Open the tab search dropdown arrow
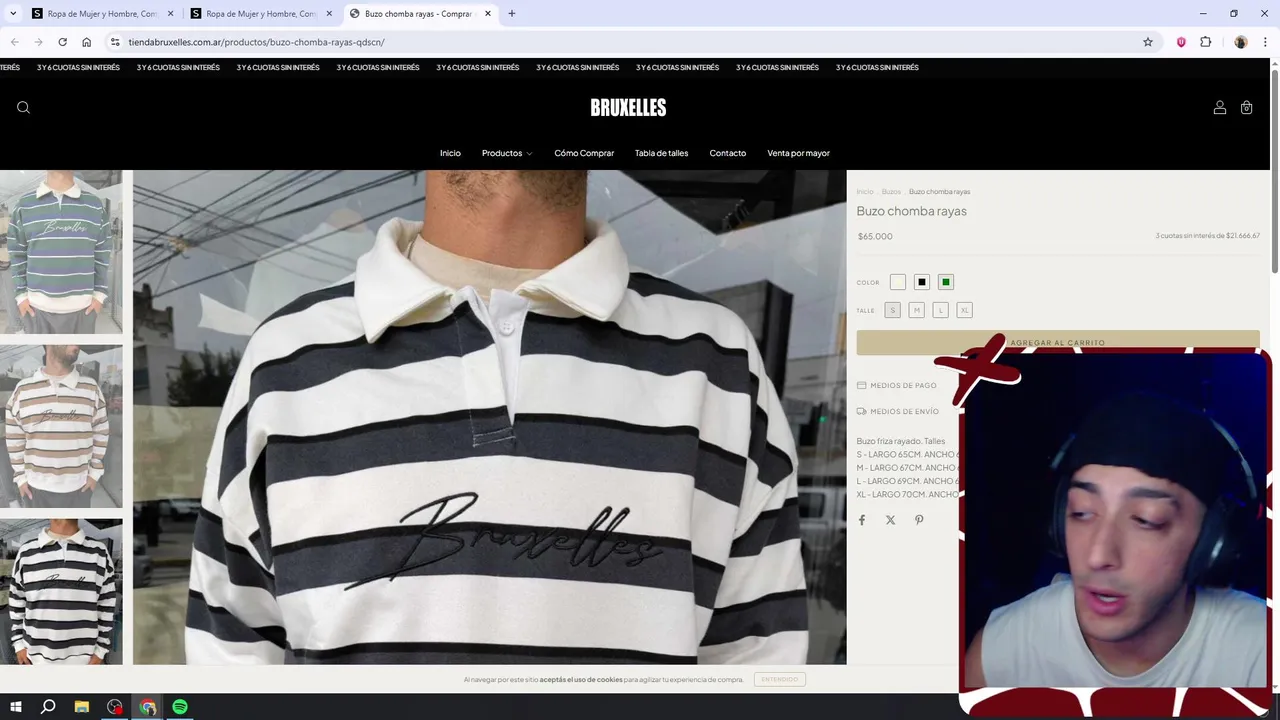 [13, 14]
